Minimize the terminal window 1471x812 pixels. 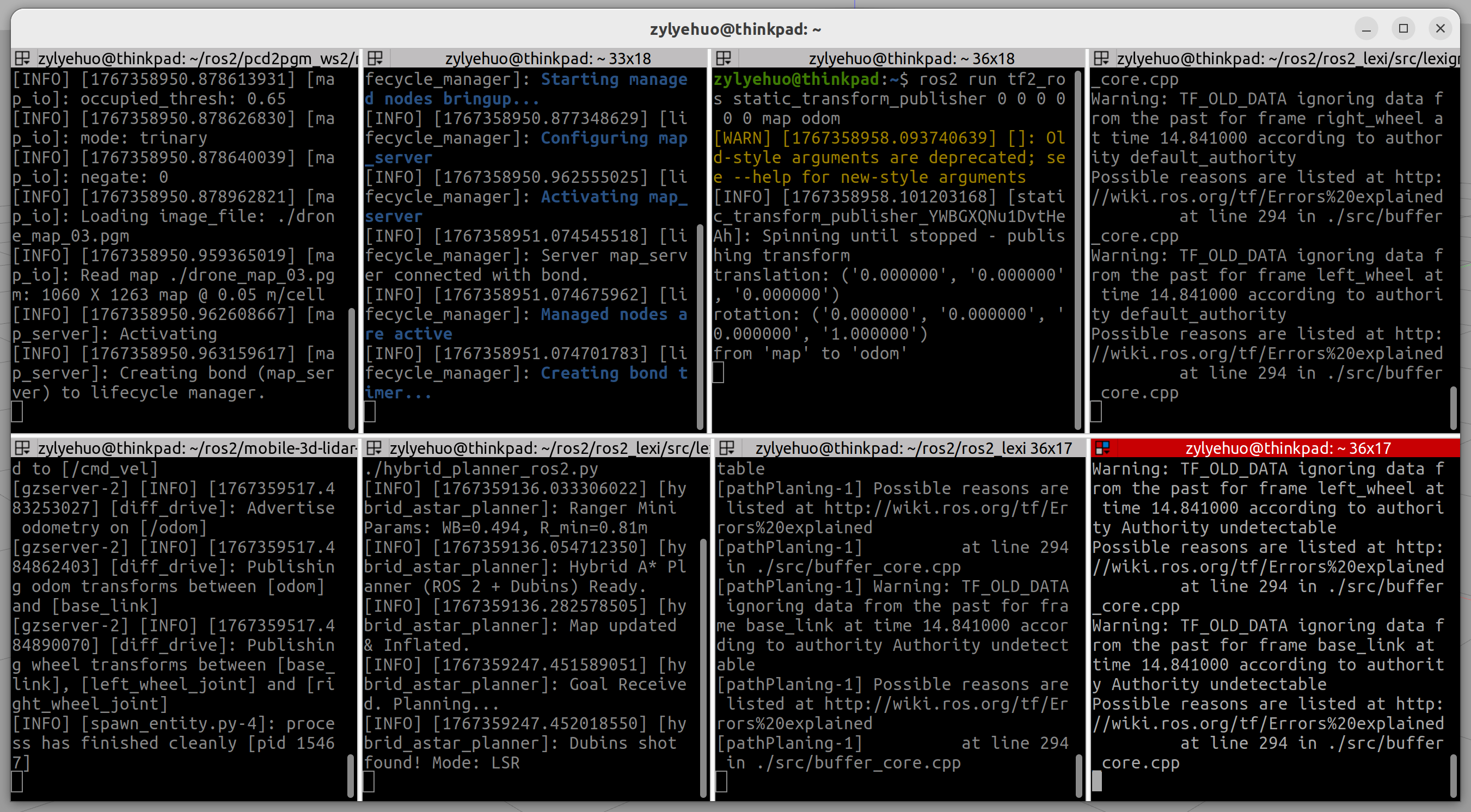[1366, 28]
